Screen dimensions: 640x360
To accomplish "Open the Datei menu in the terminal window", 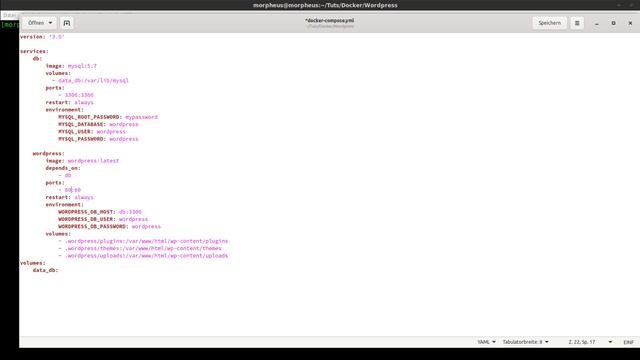I will point(9,15).
